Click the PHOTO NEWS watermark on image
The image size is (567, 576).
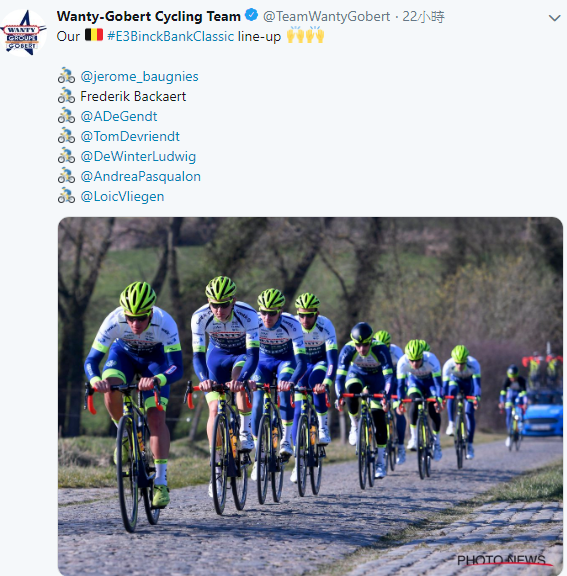(x=502, y=560)
